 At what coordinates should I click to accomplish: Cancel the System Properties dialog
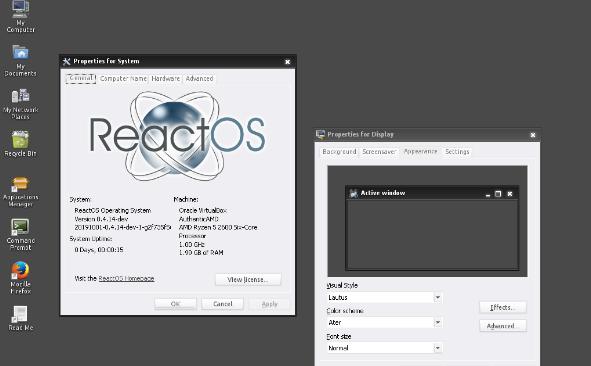tap(222, 304)
